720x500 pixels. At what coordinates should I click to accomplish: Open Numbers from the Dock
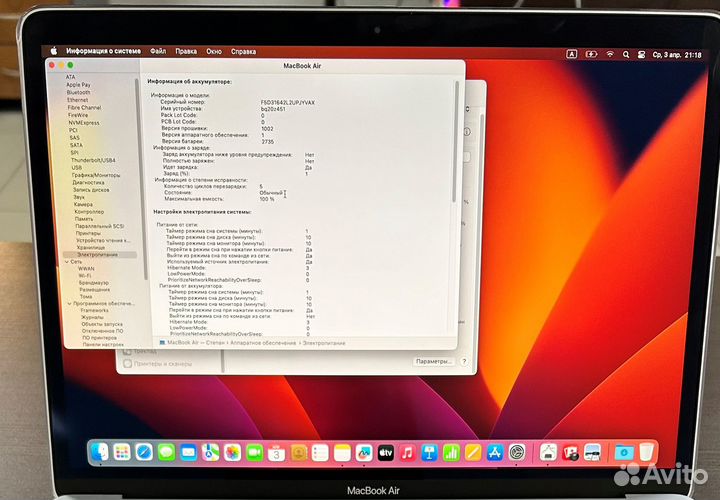coord(451,453)
